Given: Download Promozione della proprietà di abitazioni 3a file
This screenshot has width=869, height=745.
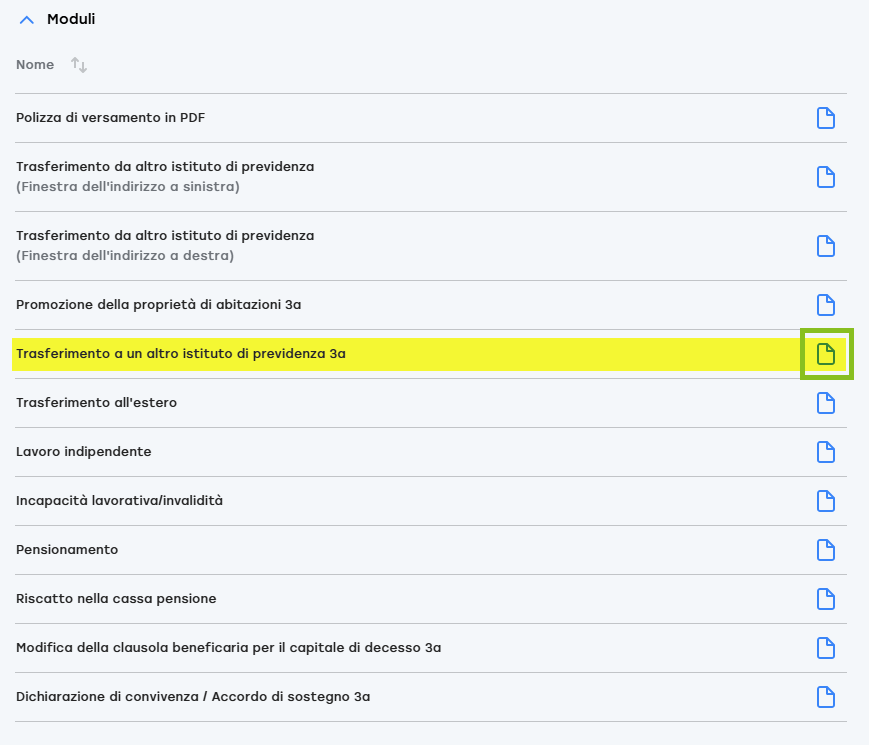Looking at the screenshot, I should pyautogui.click(x=826, y=305).
